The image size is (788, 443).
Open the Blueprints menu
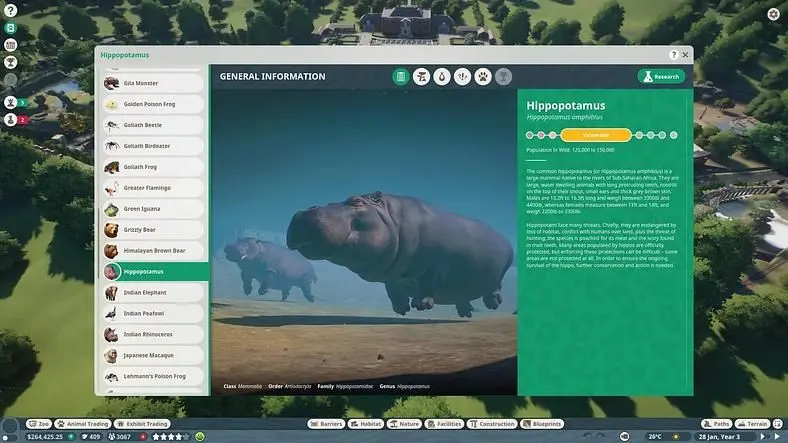click(542, 424)
